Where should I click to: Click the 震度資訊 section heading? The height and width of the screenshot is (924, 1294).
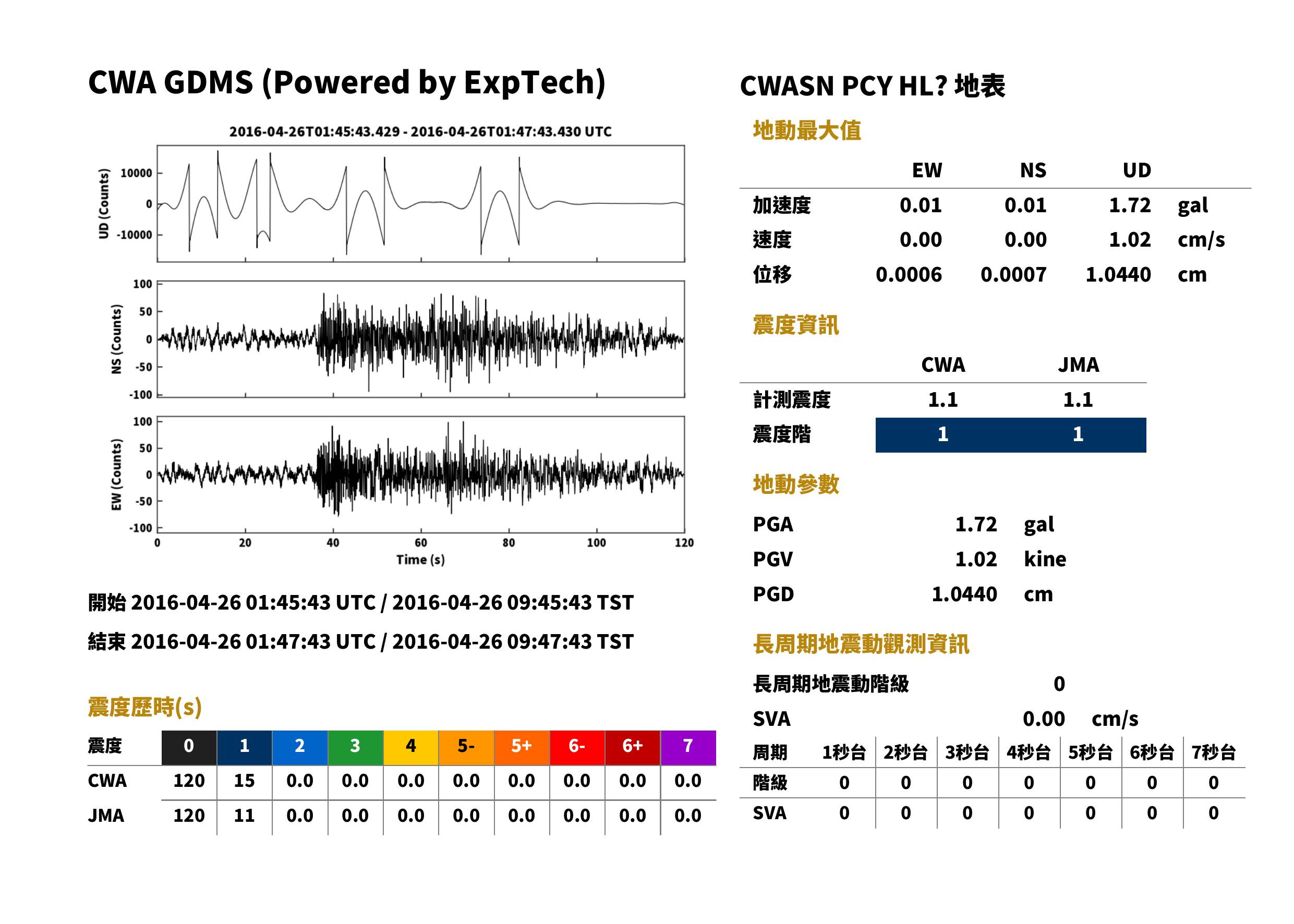point(795,325)
